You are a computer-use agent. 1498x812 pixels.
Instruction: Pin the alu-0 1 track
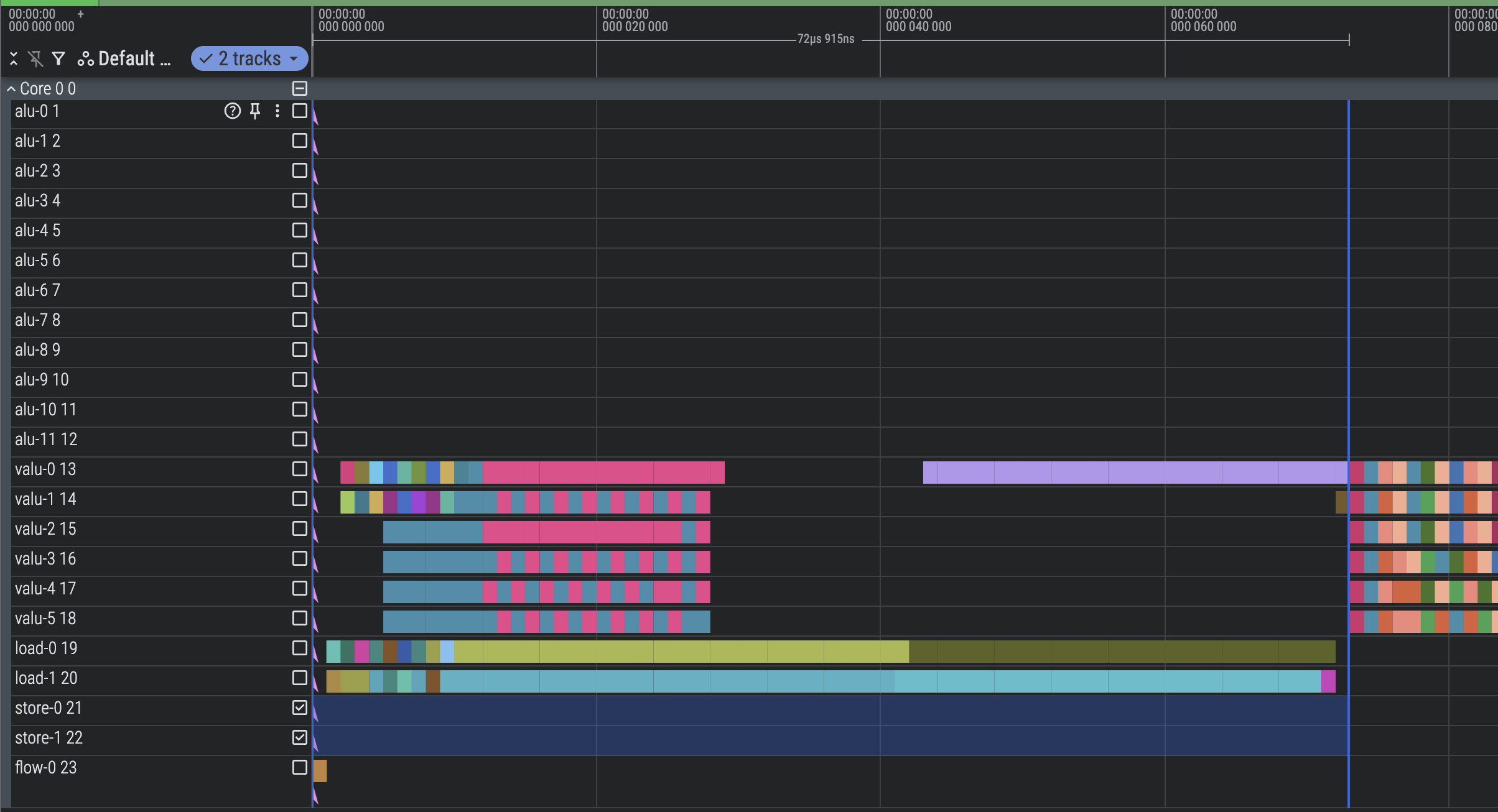click(255, 111)
